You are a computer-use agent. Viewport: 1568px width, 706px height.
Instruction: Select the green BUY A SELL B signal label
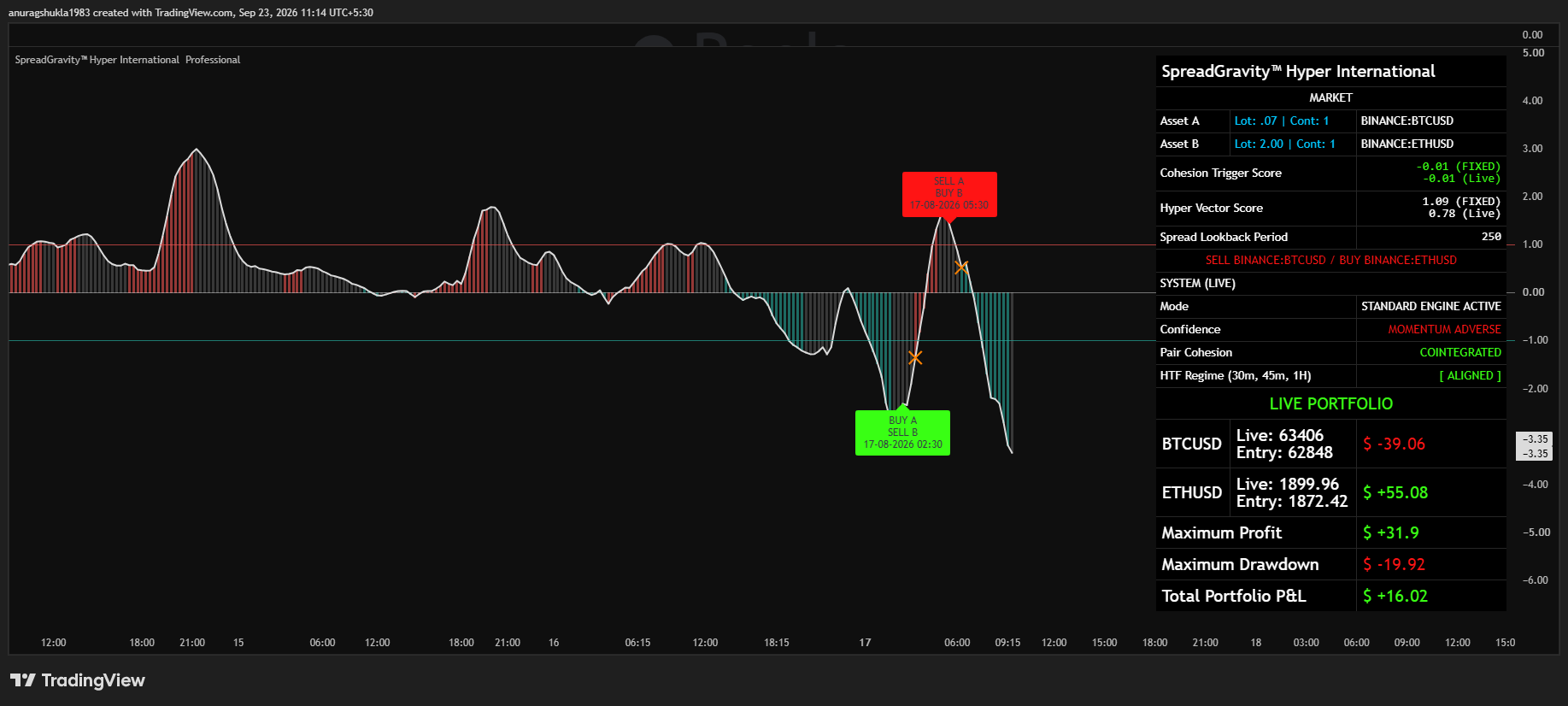coord(902,432)
